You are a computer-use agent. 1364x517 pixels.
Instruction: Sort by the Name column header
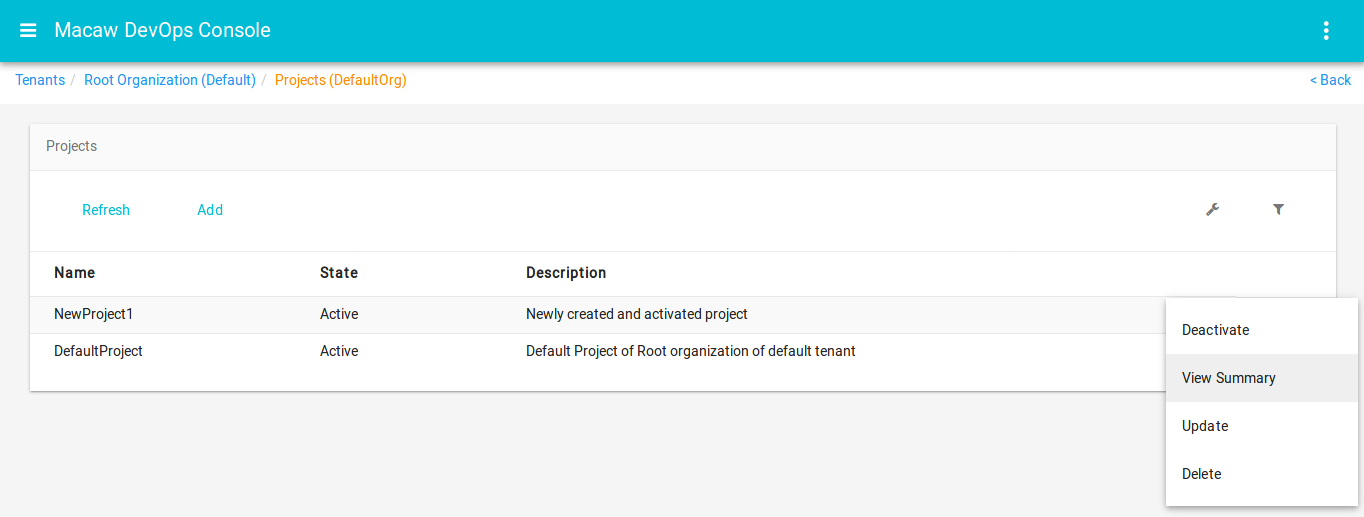pyautogui.click(x=75, y=273)
